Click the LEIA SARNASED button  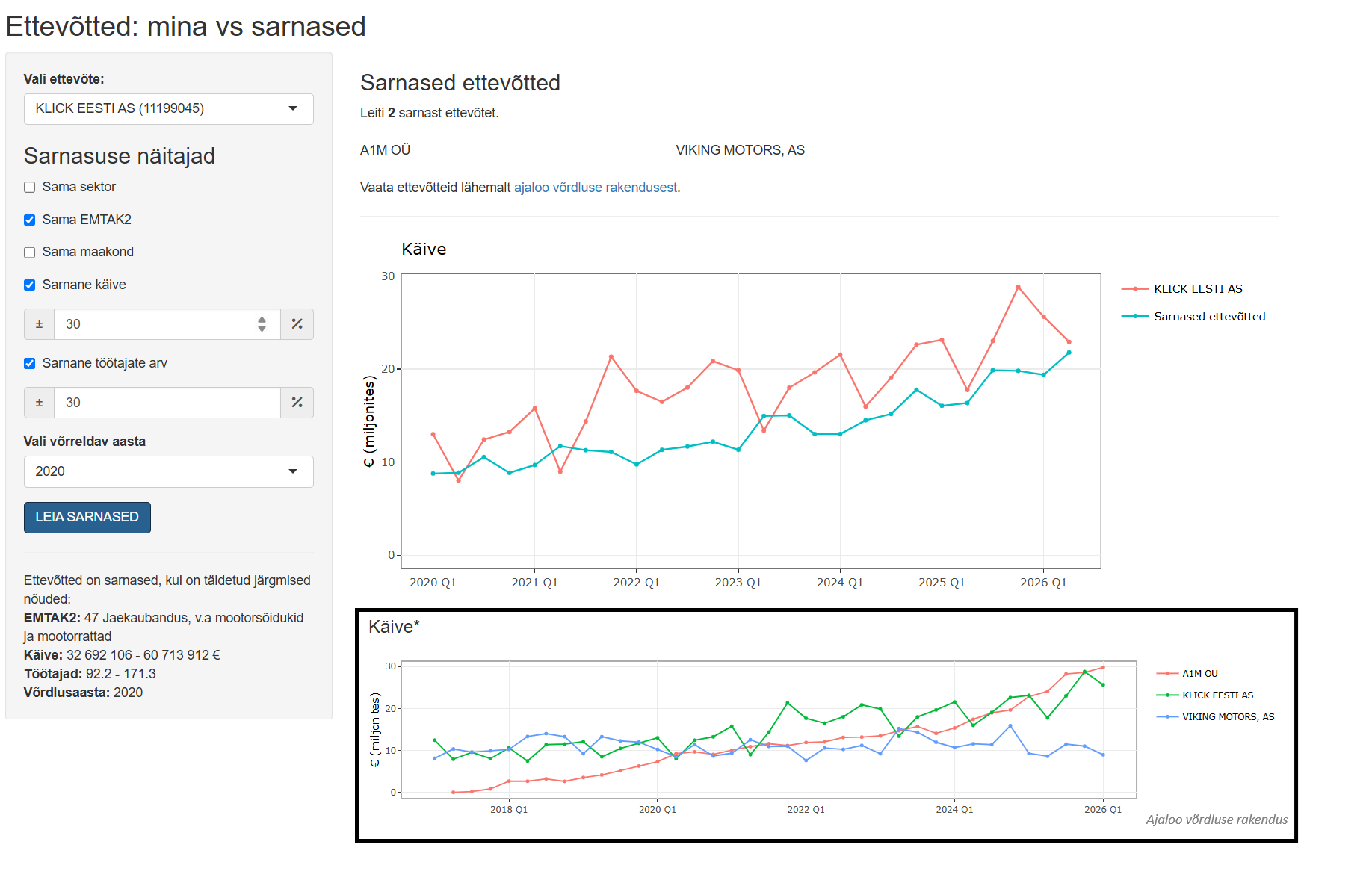tap(87, 517)
